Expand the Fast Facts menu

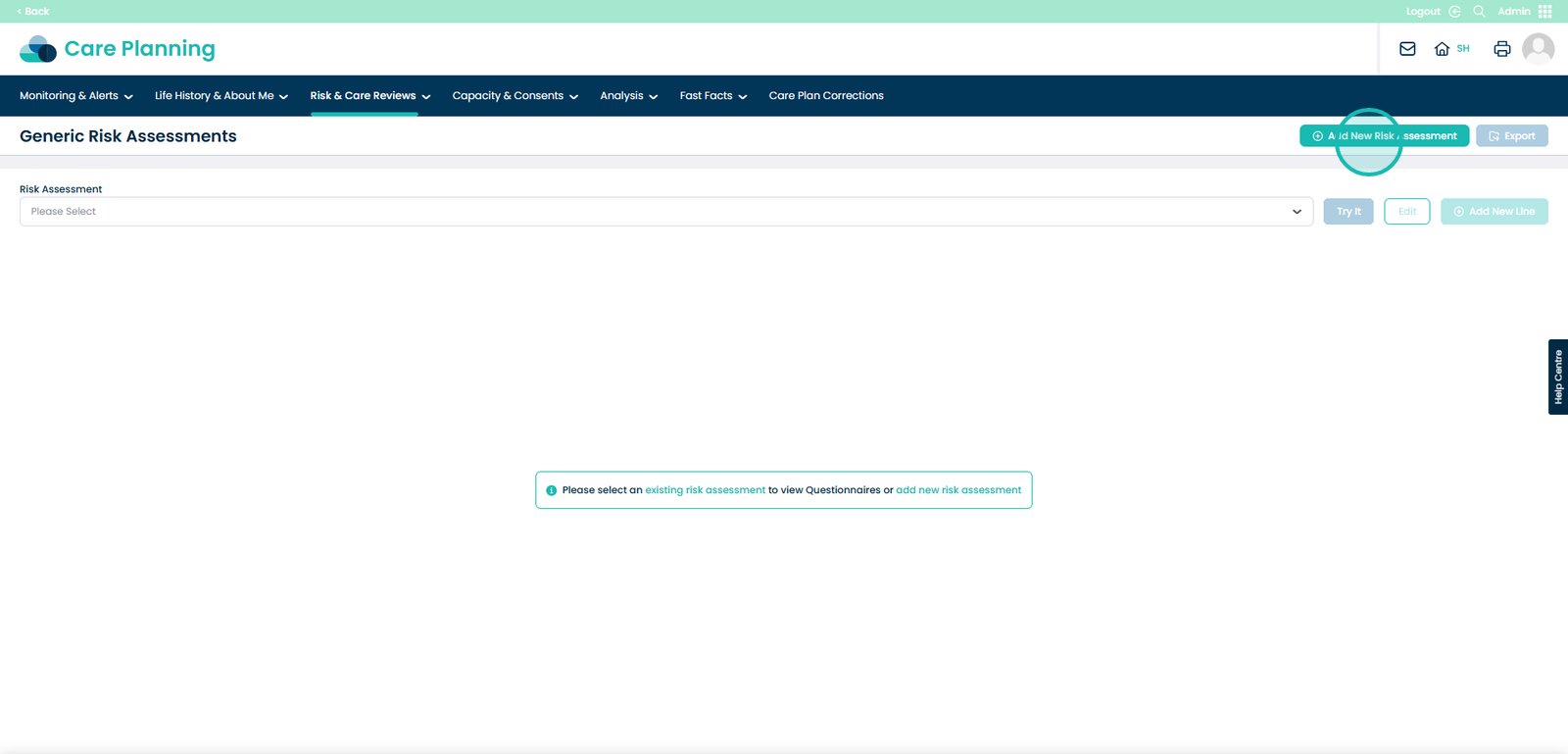pos(712,96)
